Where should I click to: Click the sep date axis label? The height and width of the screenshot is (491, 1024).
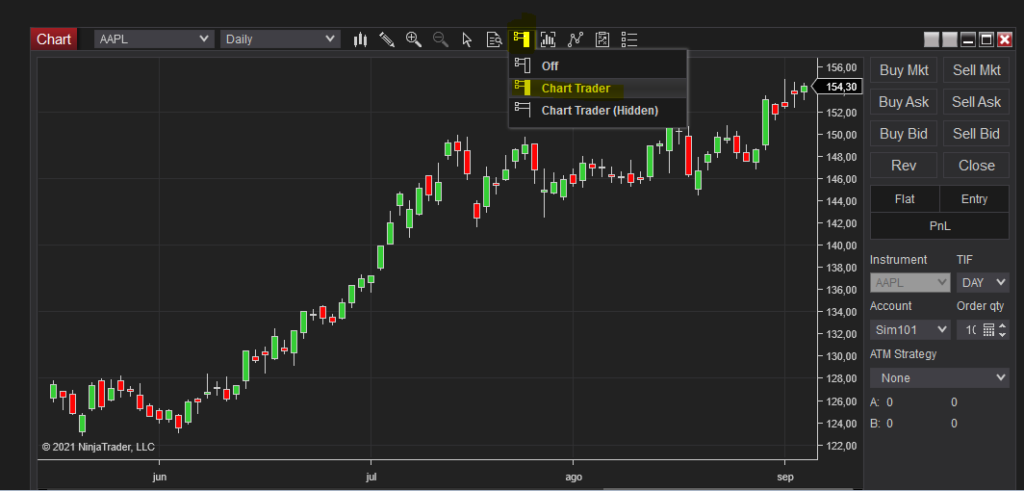click(x=786, y=477)
